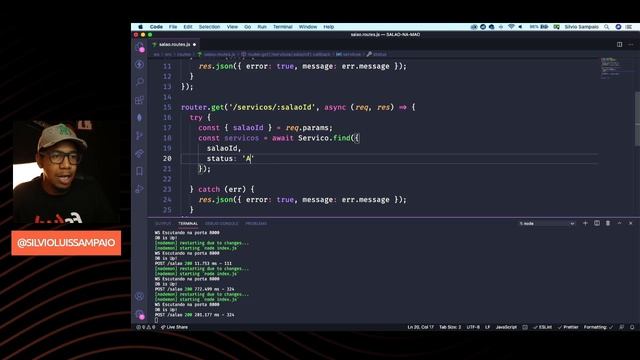Switch to the DEBUG CONSOLE panel tab

click(221, 224)
